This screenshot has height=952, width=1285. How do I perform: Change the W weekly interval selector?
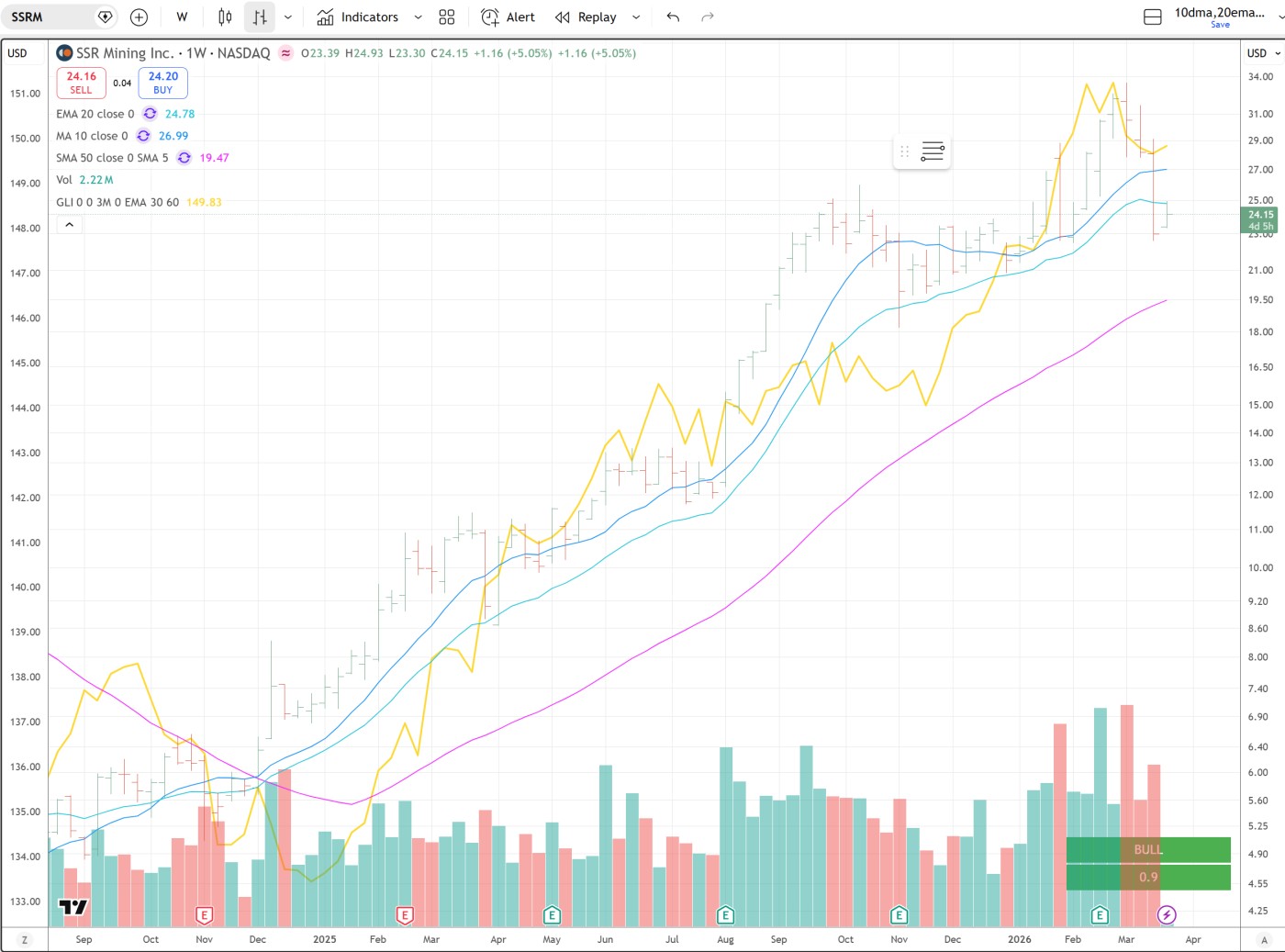coord(182,17)
